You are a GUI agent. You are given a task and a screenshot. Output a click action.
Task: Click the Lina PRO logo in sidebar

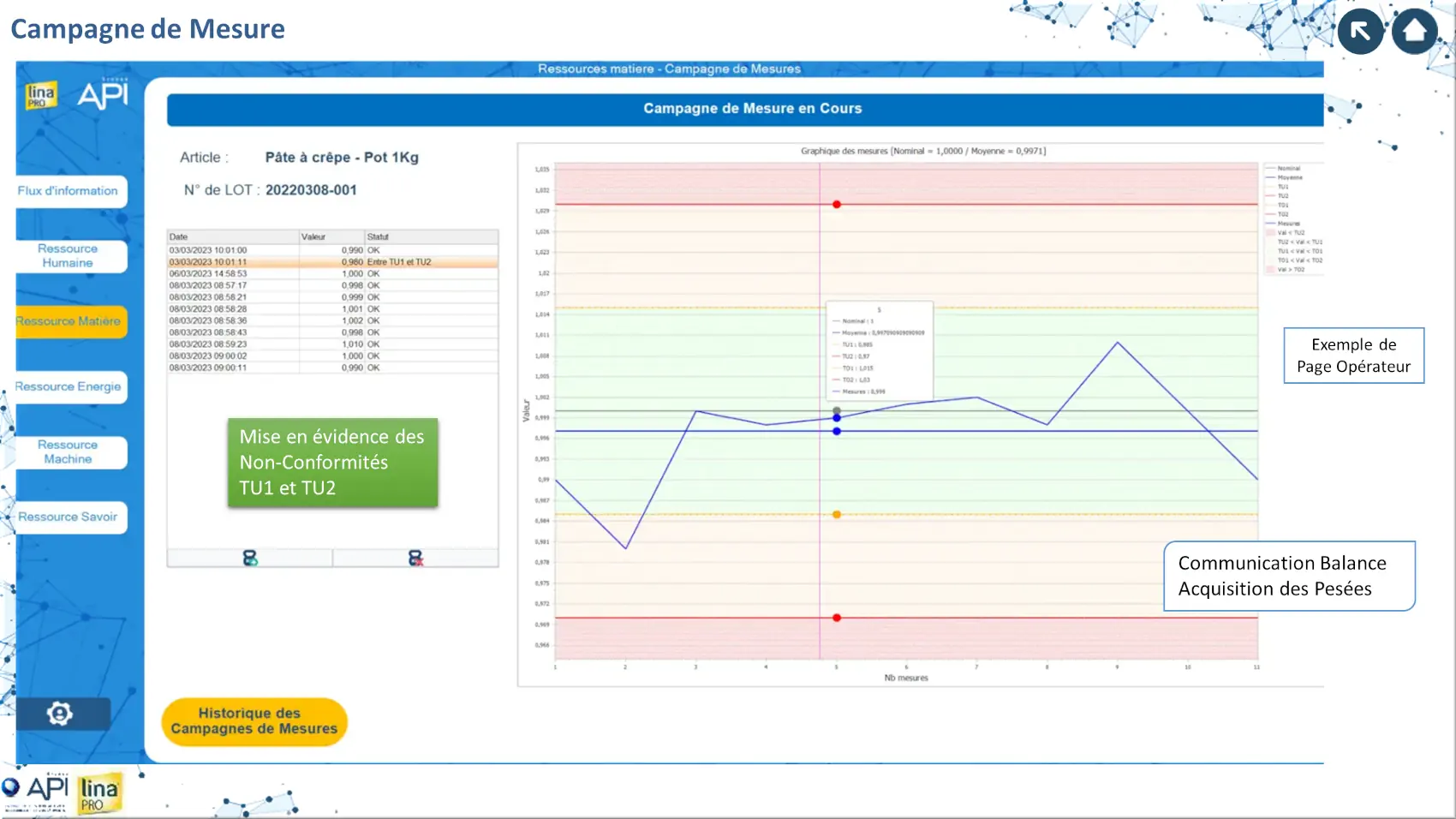(x=40, y=95)
